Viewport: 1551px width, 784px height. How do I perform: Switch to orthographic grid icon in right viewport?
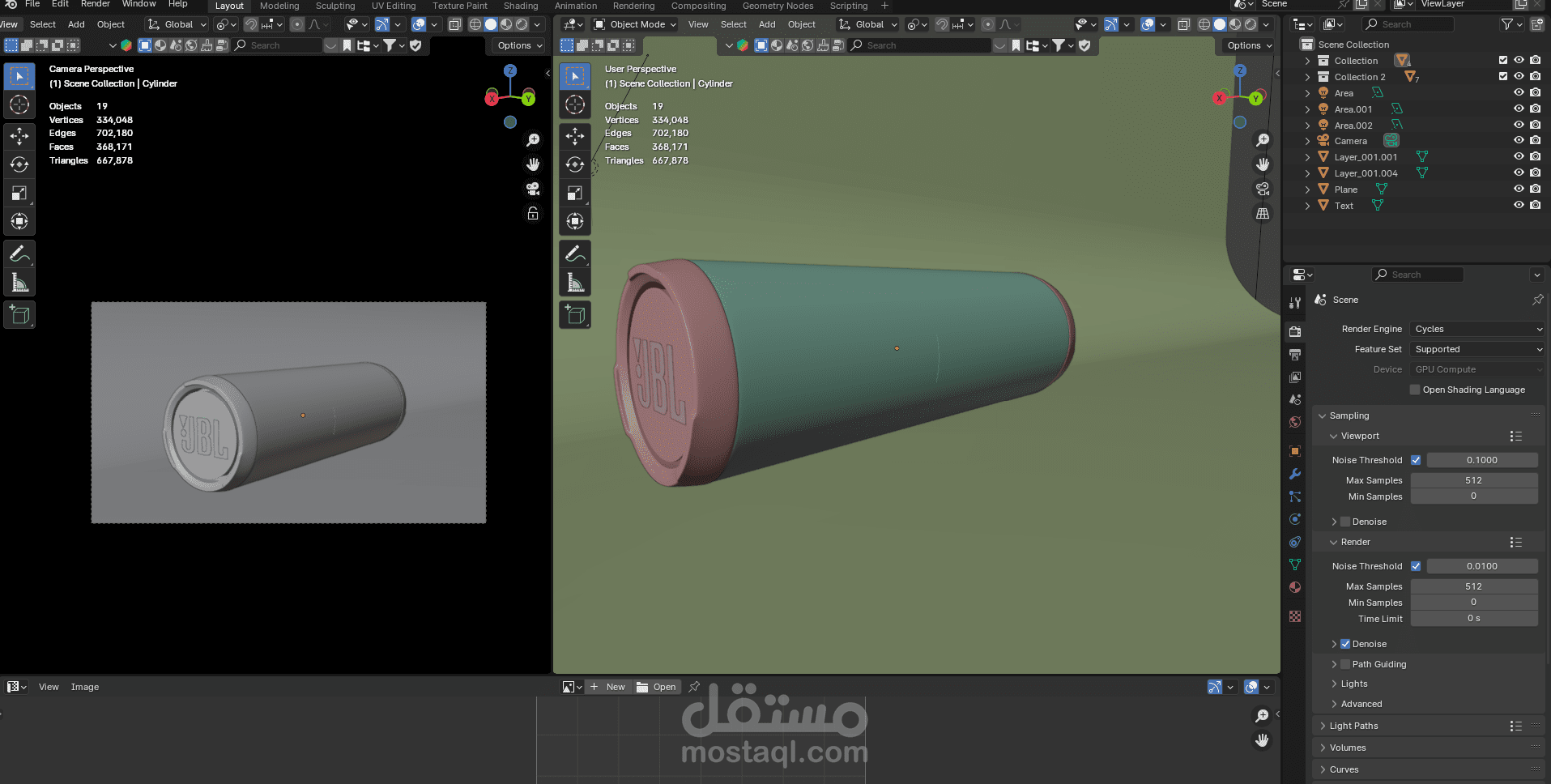coord(1263,213)
